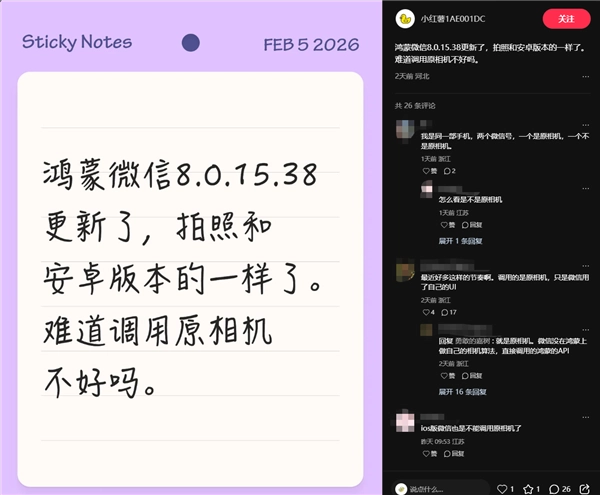The height and width of the screenshot is (495, 600).
Task: Open options for the 最近好多这样的节奏啊 comment
Action: tap(585, 266)
